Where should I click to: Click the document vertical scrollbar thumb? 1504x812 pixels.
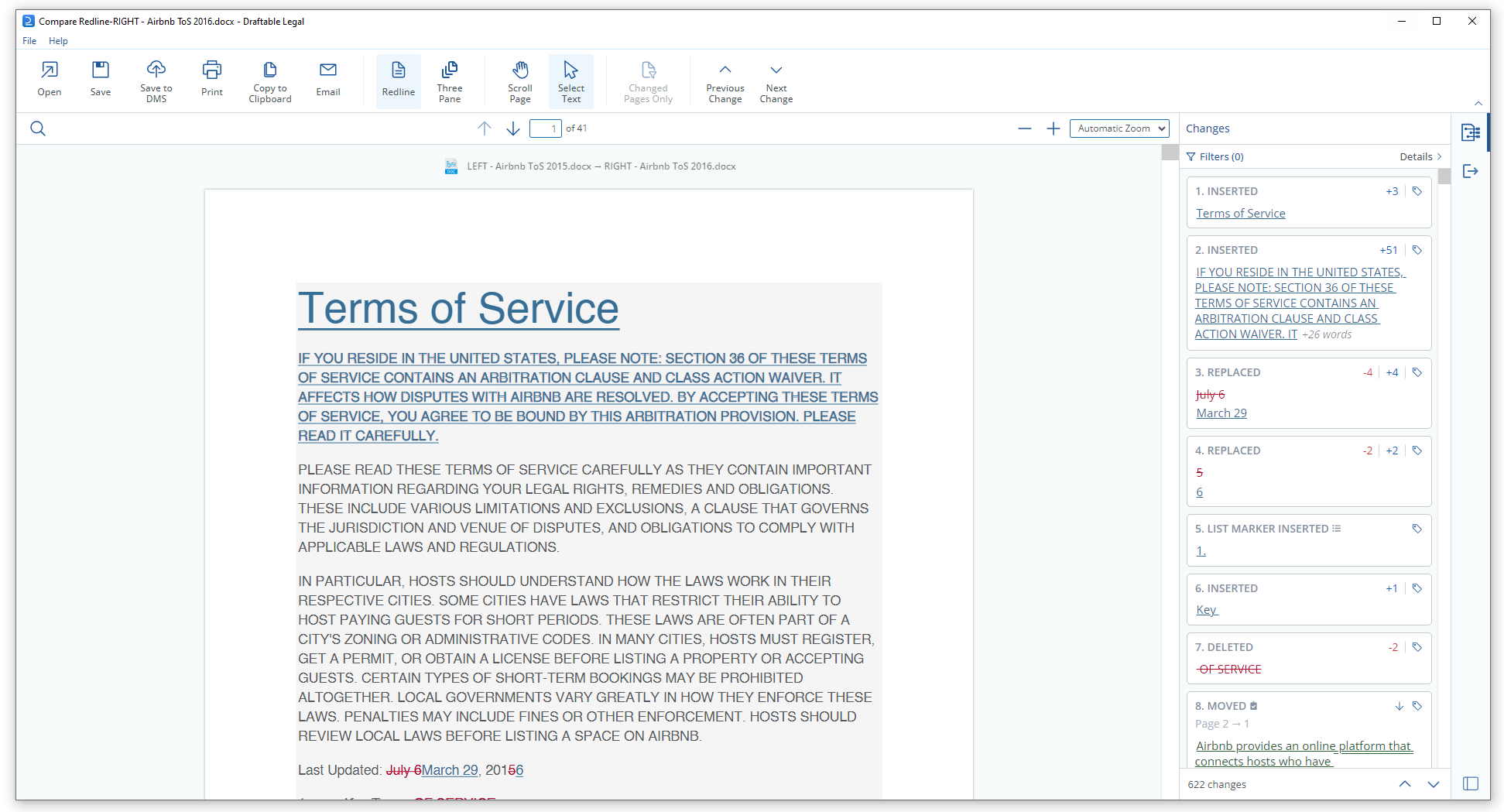click(1170, 152)
